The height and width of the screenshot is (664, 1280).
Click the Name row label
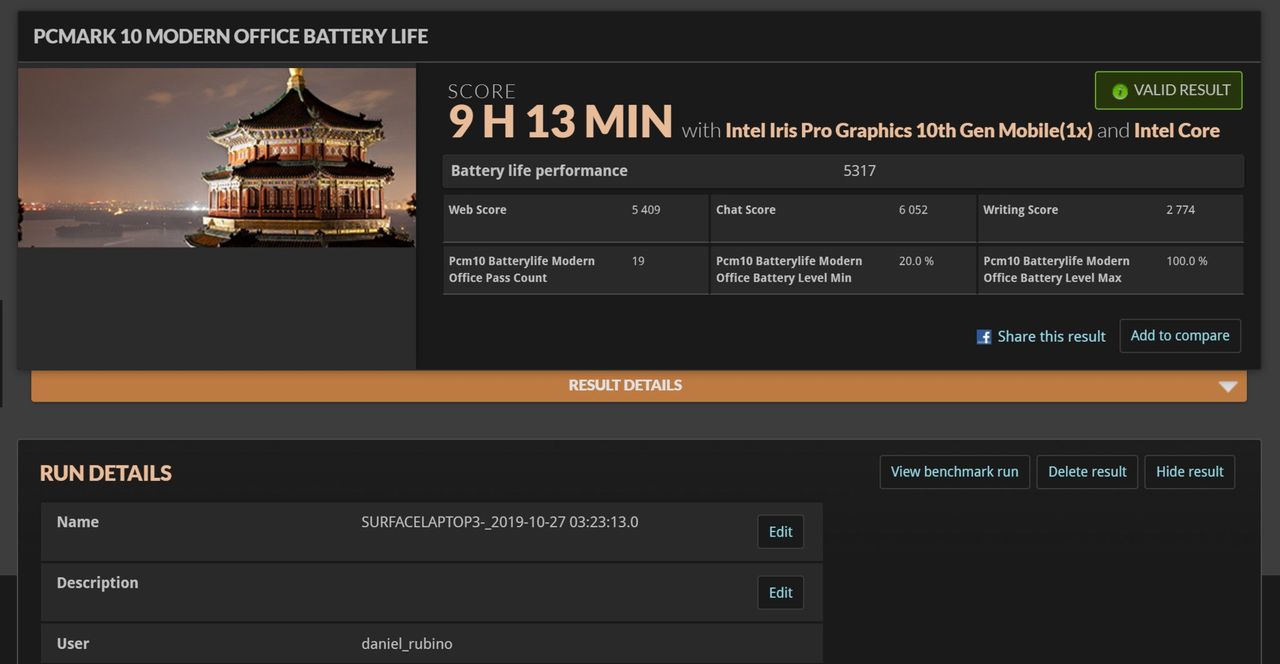point(78,522)
